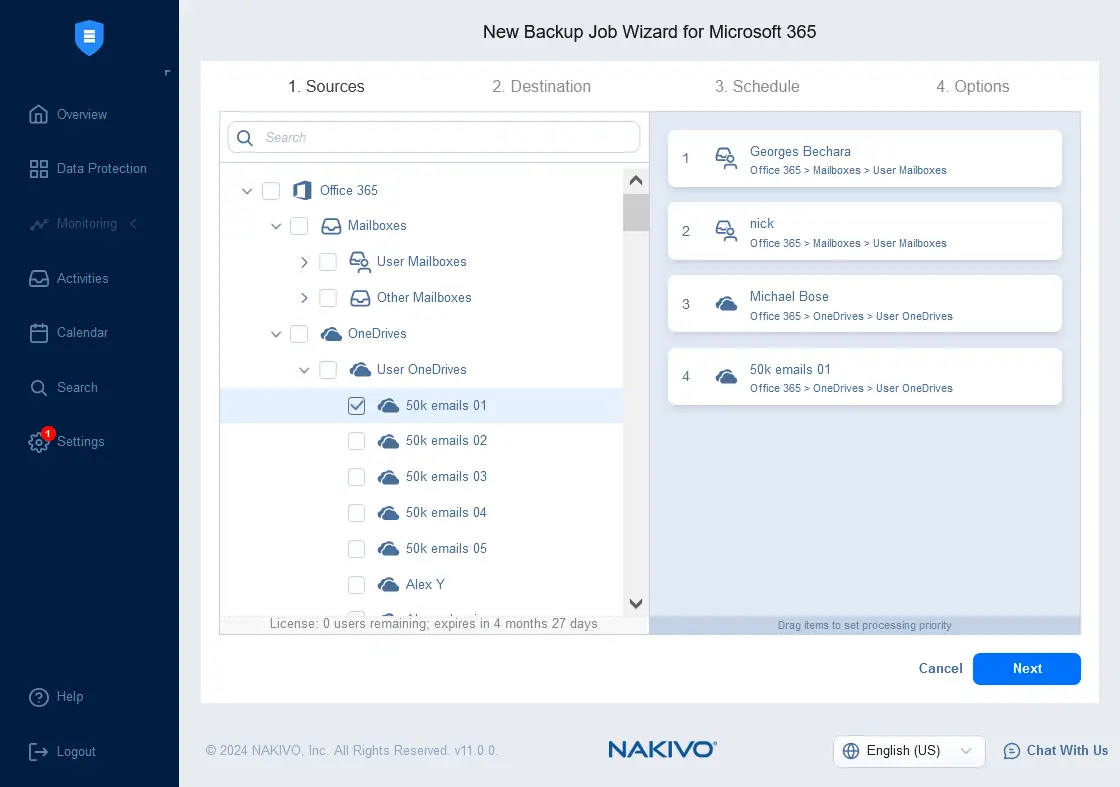The width and height of the screenshot is (1120, 787).
Task: Collapse the OneDrives tree node
Action: click(276, 334)
